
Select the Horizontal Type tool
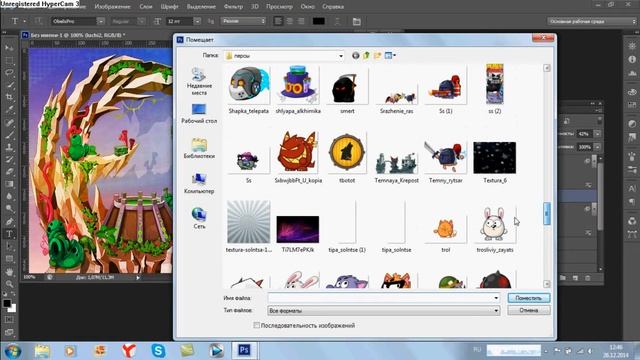(x=9, y=234)
